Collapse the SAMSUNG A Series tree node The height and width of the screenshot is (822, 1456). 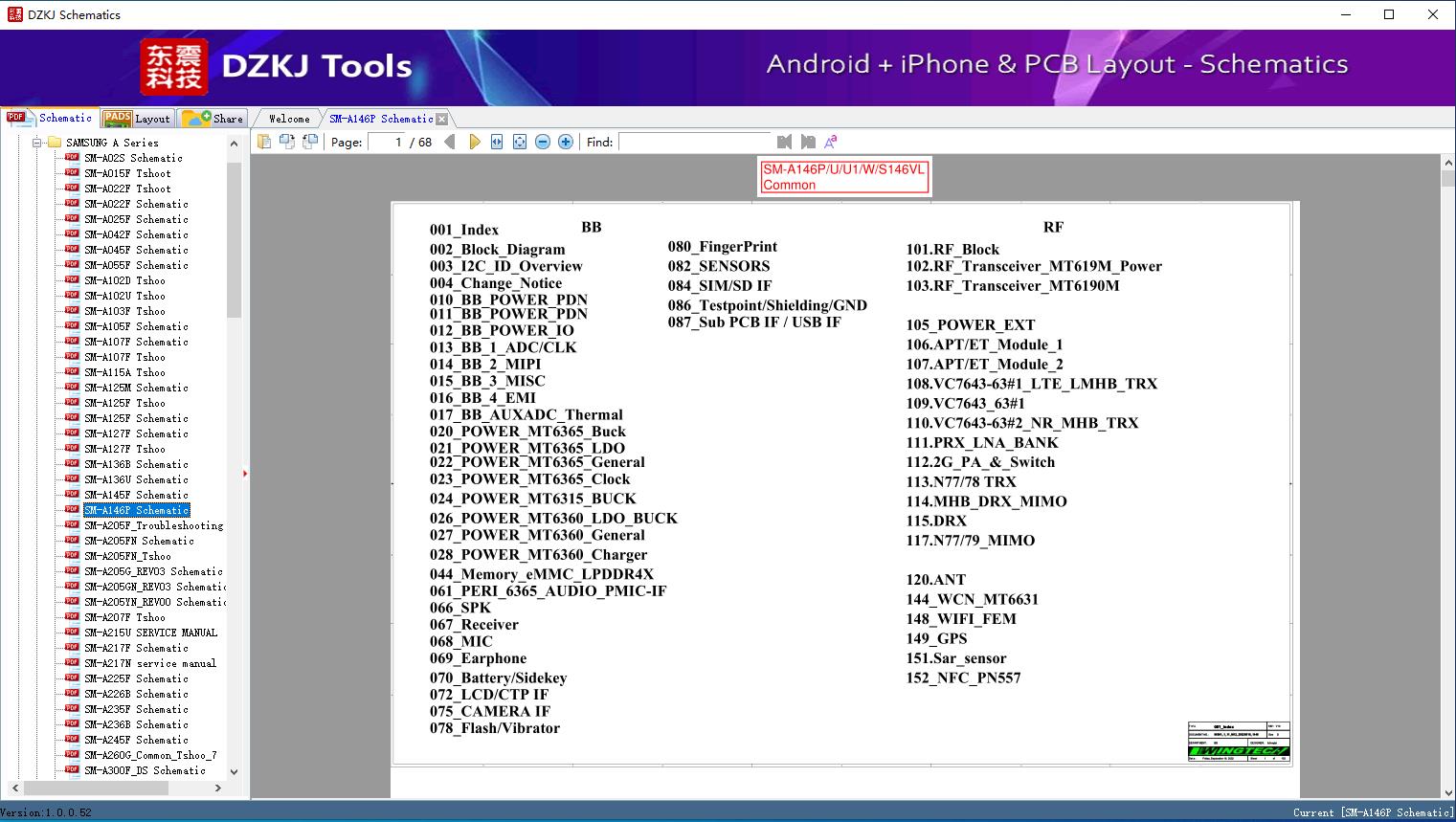37,143
